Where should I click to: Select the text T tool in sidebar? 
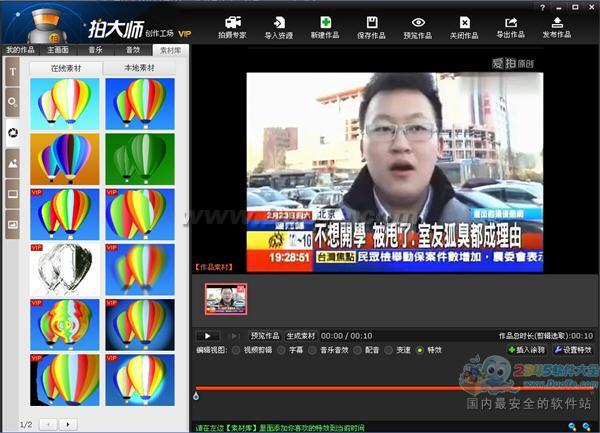pyautogui.click(x=13, y=72)
